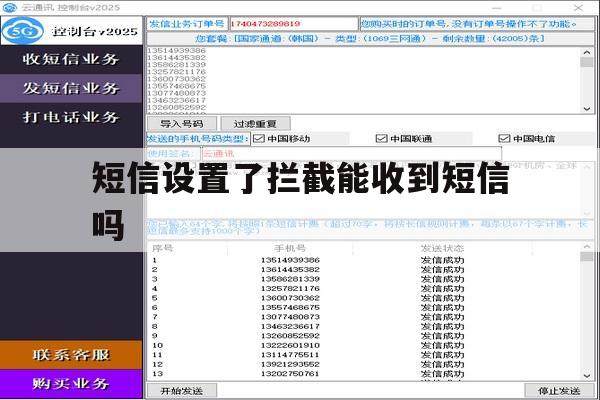Click results table scrollbar up arrow

(x=587, y=247)
